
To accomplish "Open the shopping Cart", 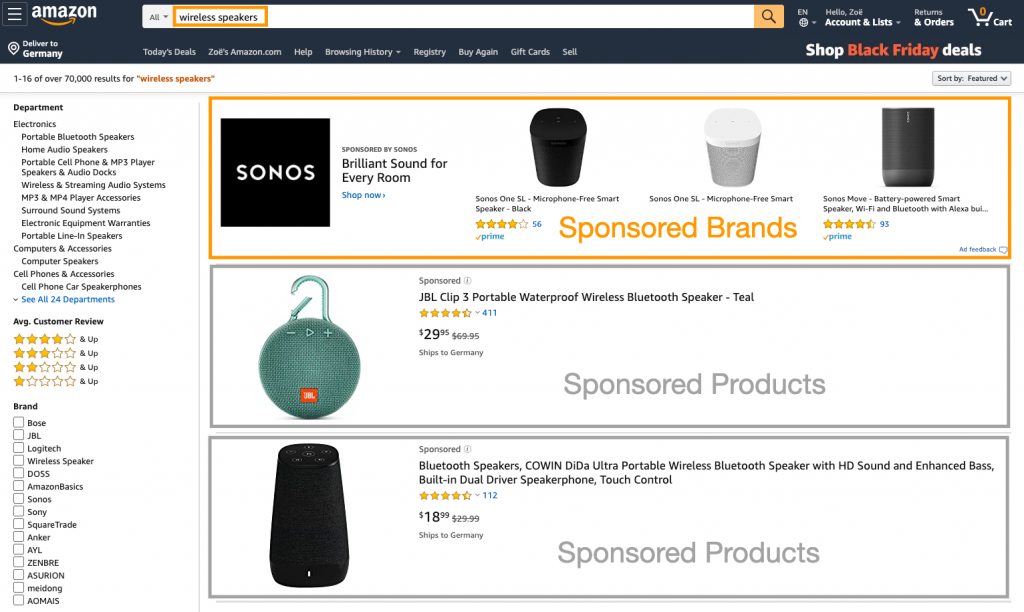I will [988, 16].
